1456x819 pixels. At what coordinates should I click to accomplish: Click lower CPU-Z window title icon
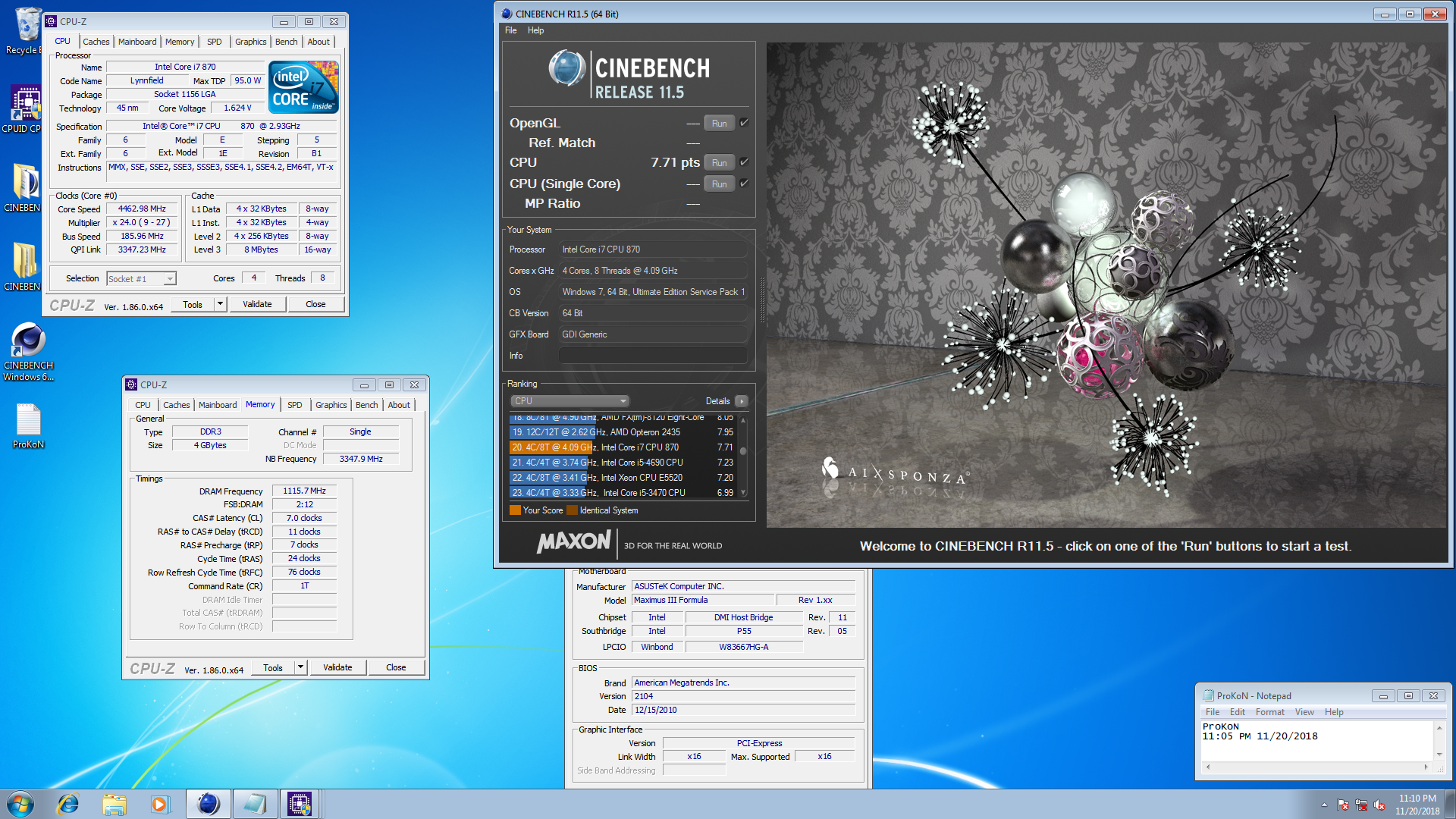click(x=131, y=384)
